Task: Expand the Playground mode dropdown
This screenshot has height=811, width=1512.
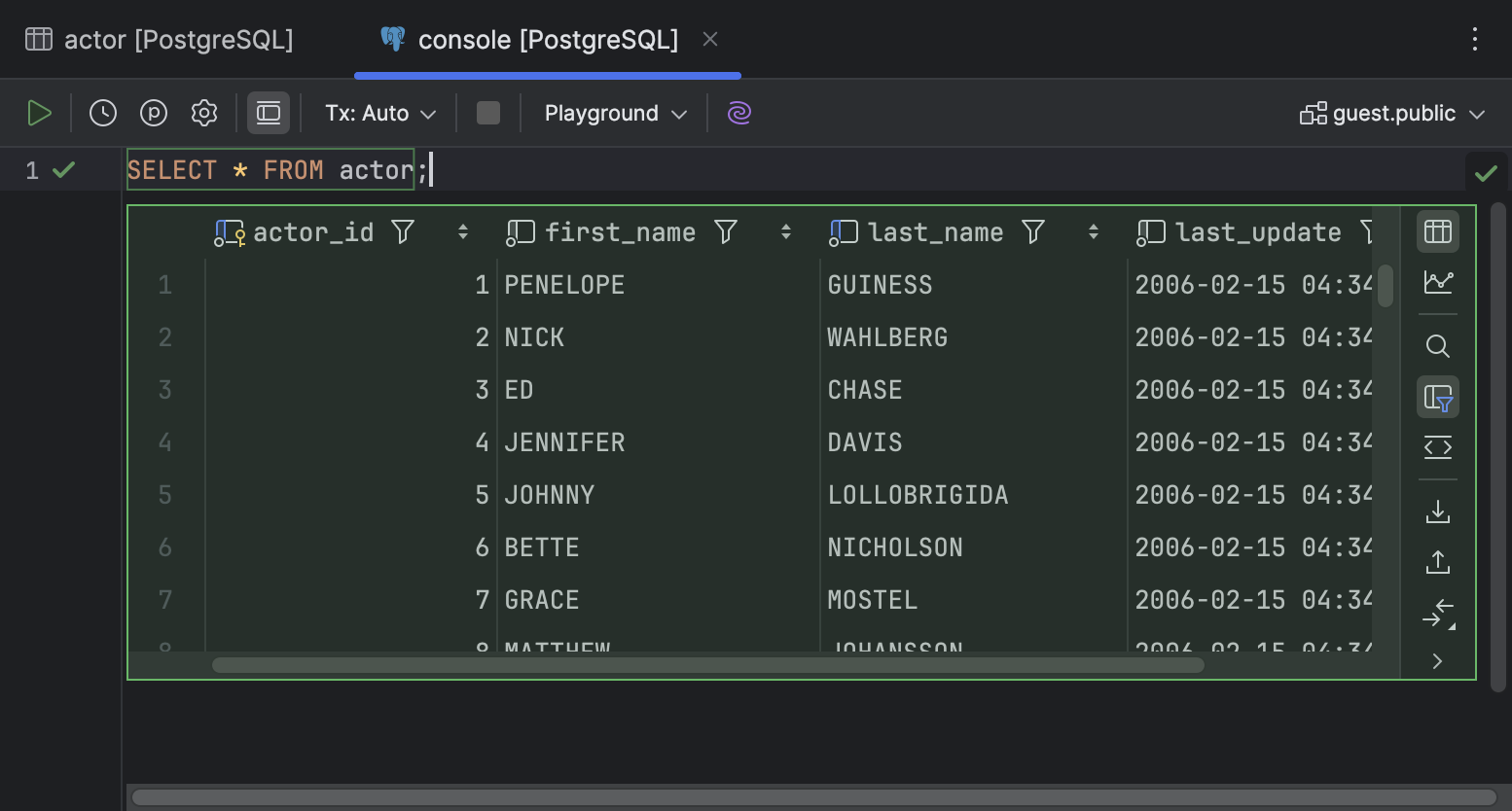Action: (x=615, y=114)
